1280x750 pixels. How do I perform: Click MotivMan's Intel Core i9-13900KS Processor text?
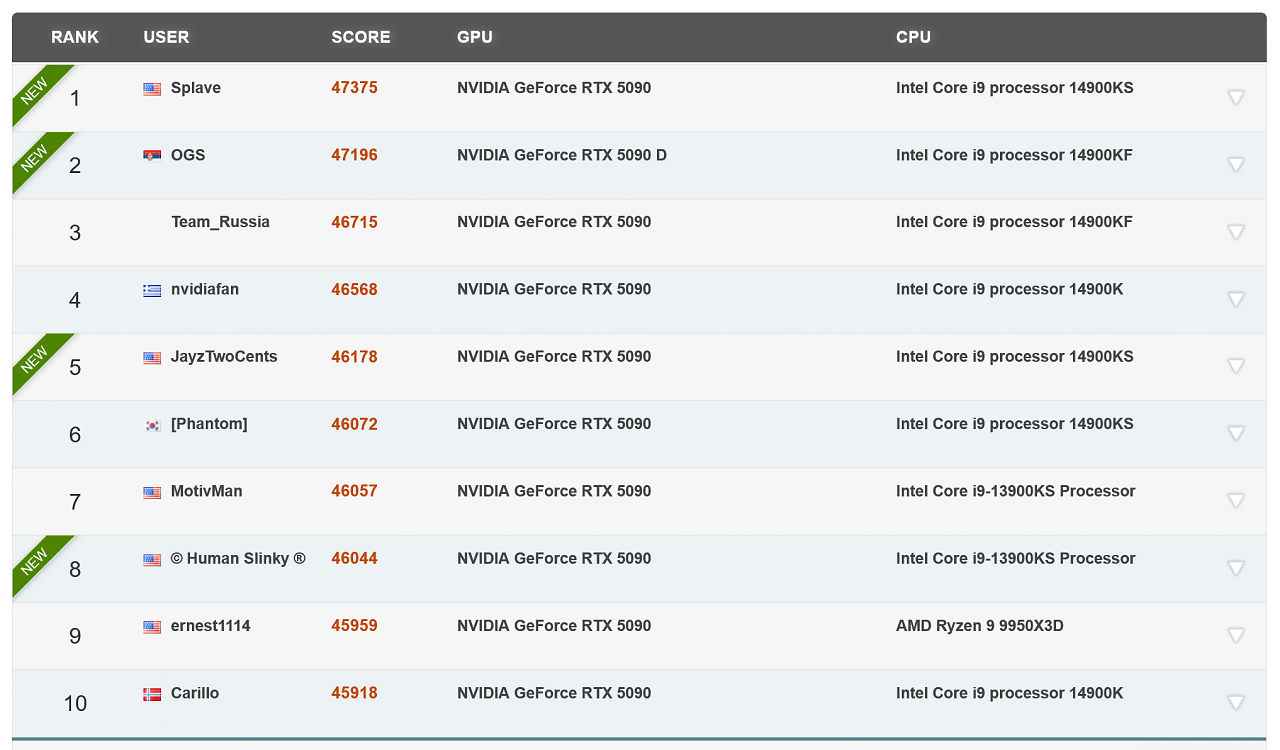(x=1016, y=491)
